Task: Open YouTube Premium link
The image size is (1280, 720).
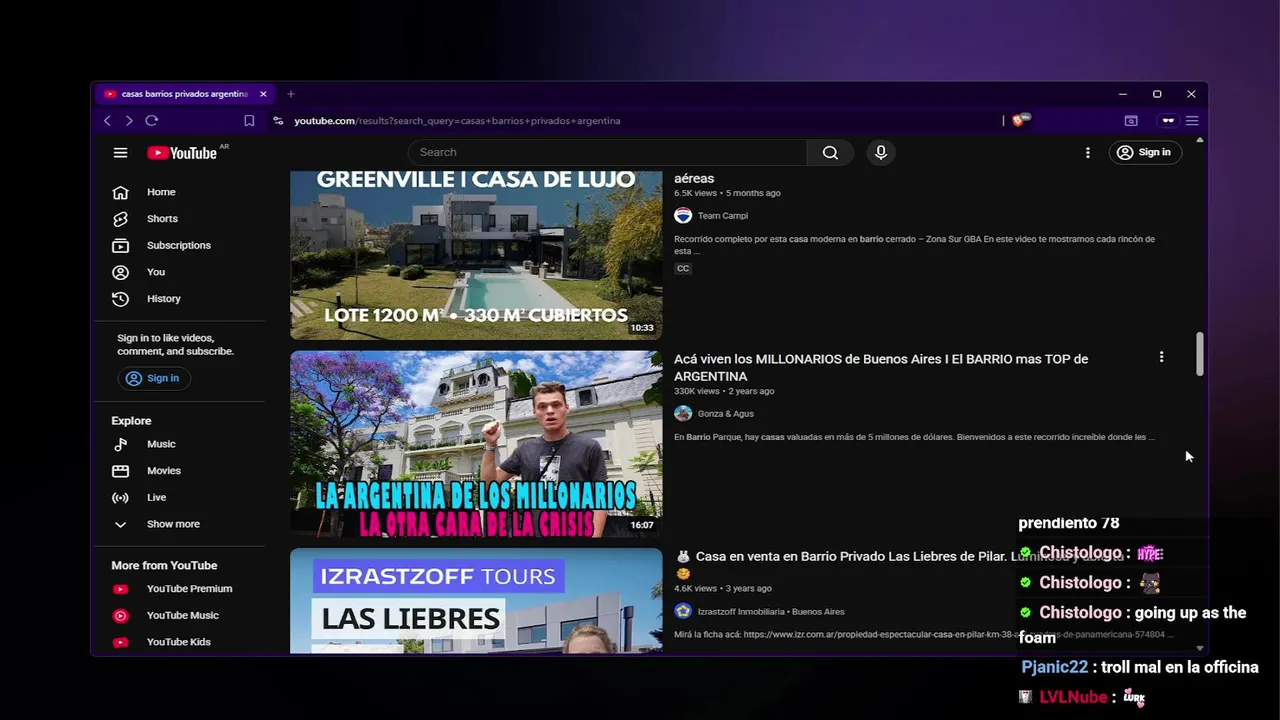Action: [180, 589]
